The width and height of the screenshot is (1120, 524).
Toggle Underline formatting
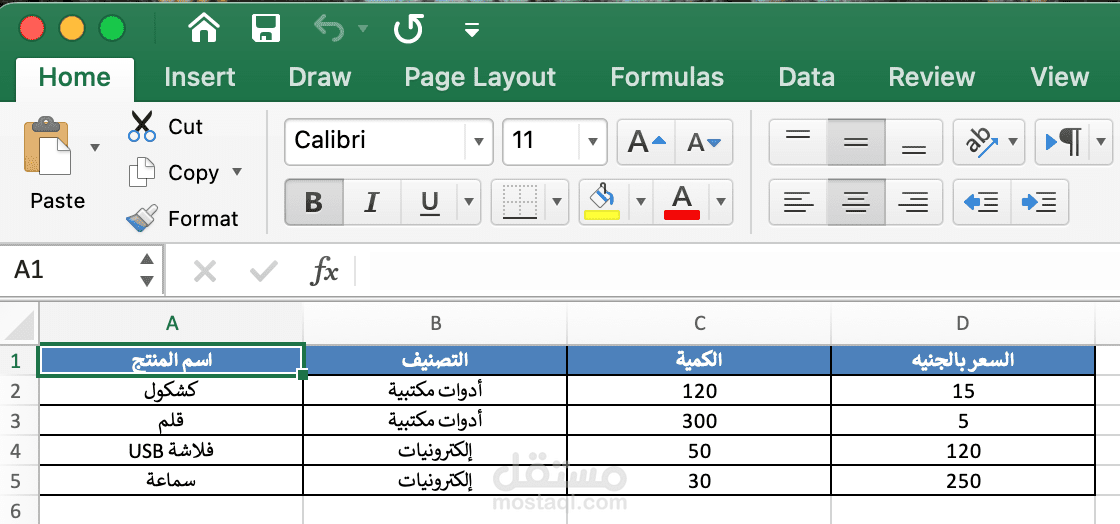(429, 203)
